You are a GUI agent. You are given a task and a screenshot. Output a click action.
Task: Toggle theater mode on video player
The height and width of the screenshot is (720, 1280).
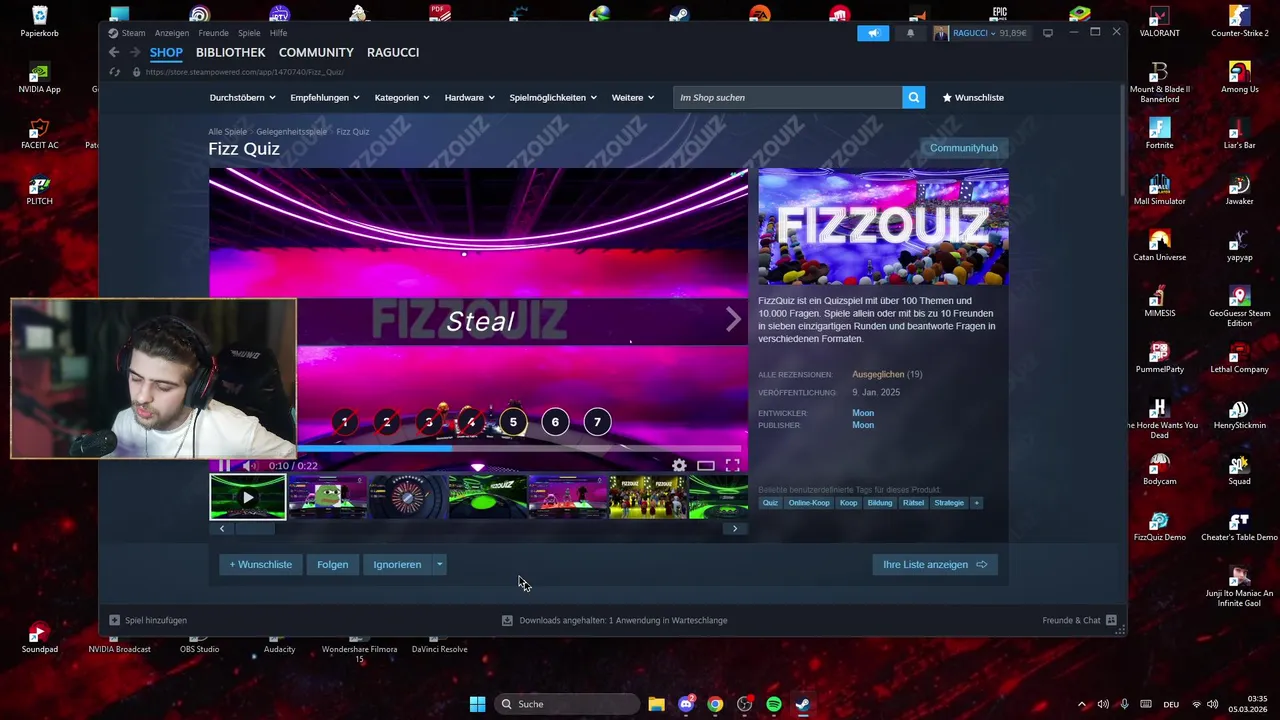coord(706,465)
